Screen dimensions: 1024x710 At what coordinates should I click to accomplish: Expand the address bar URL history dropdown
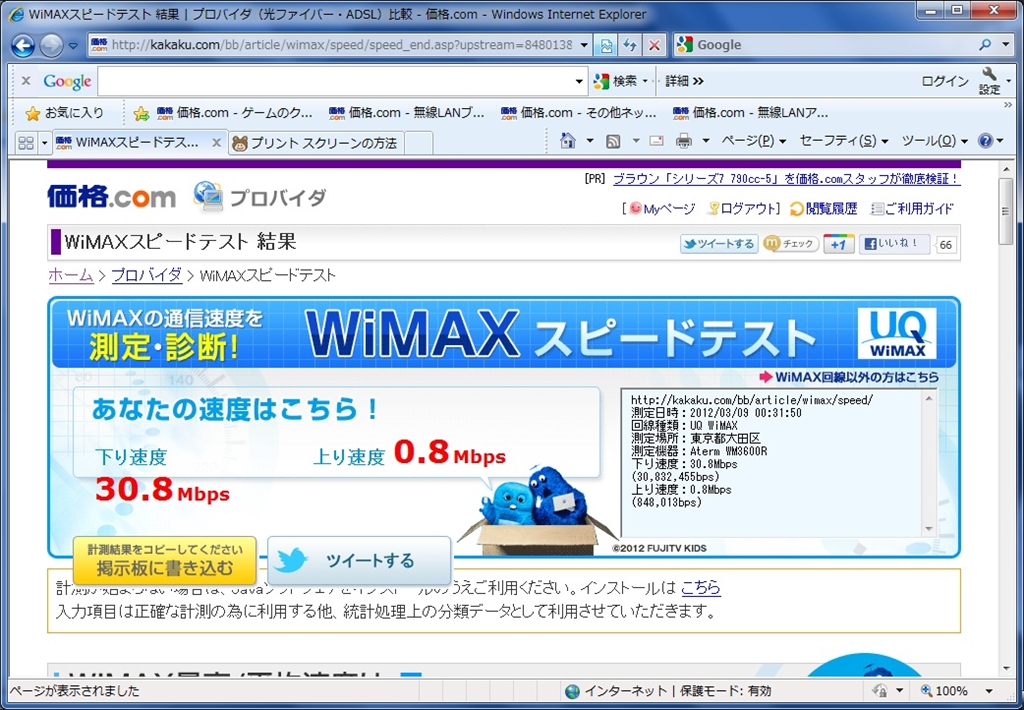click(x=584, y=45)
